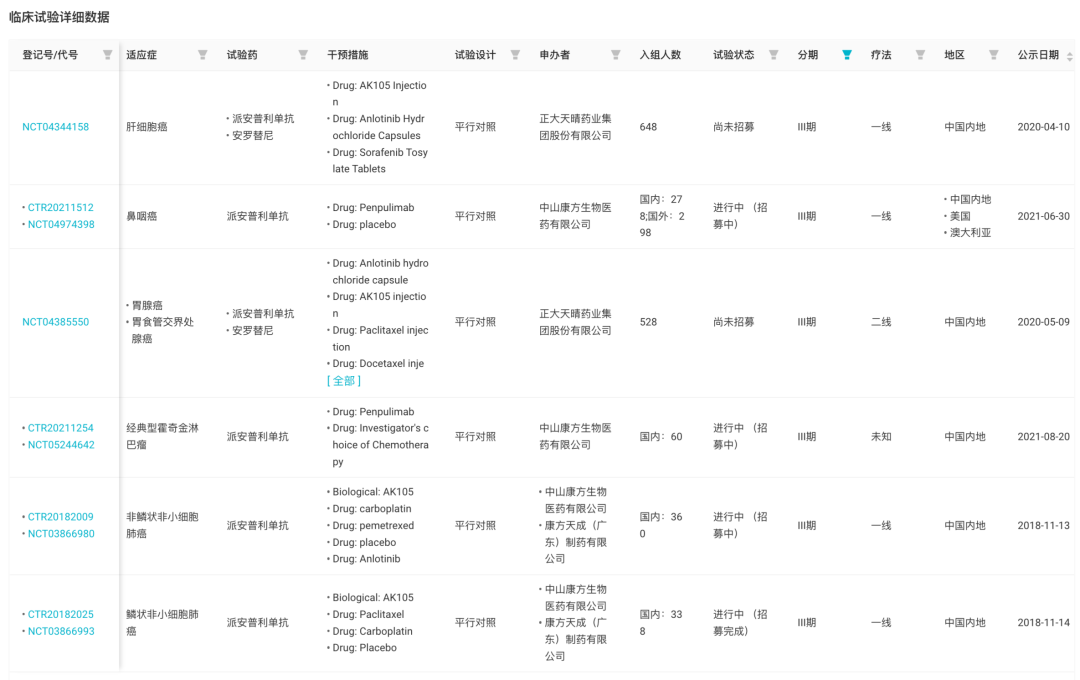Image resolution: width=1080 pixels, height=680 pixels.
Task: Select 国内：60 enrollment cell
Action: 661,436
